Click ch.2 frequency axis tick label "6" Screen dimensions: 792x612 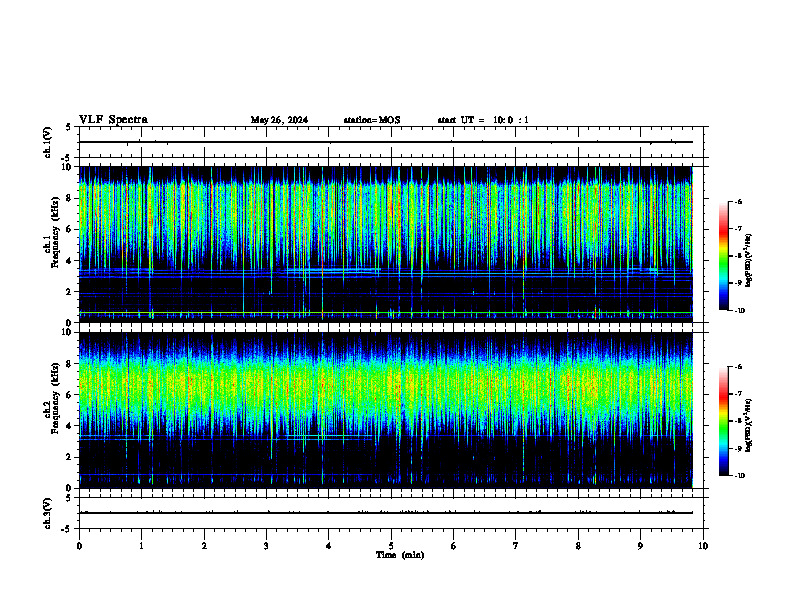[68, 395]
